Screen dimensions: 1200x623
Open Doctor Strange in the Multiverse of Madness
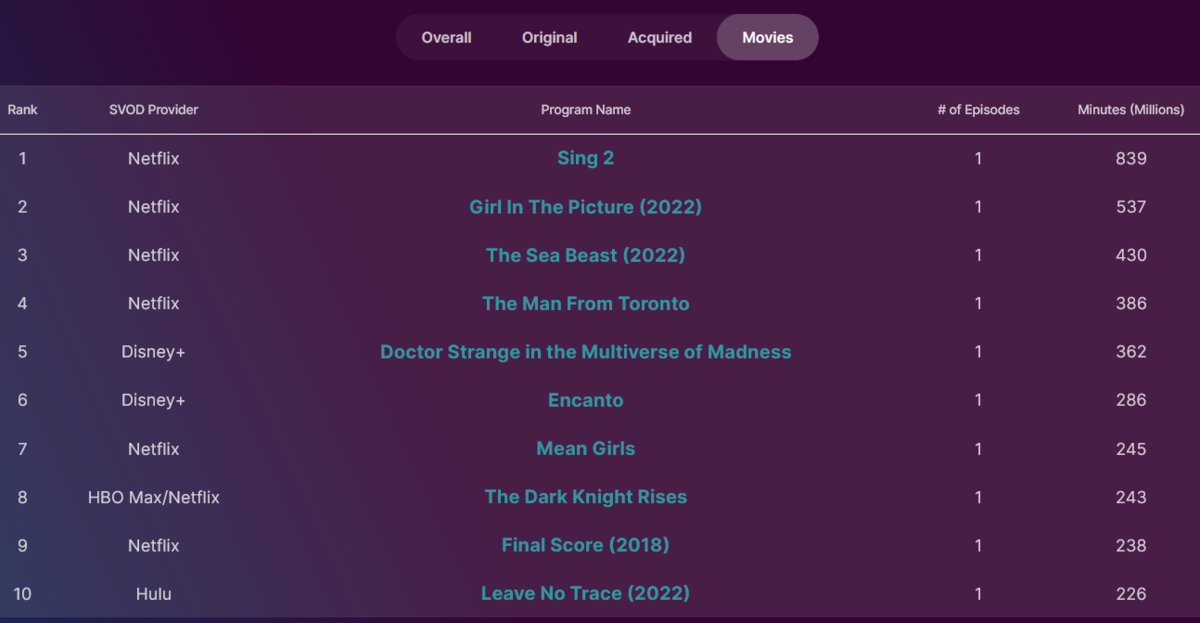coord(586,352)
